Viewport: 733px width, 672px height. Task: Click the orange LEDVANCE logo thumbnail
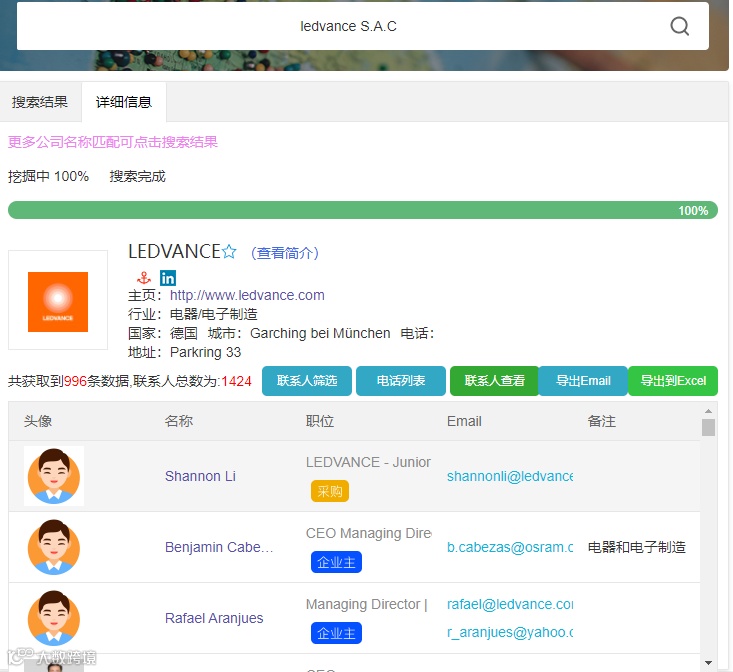tap(58, 302)
